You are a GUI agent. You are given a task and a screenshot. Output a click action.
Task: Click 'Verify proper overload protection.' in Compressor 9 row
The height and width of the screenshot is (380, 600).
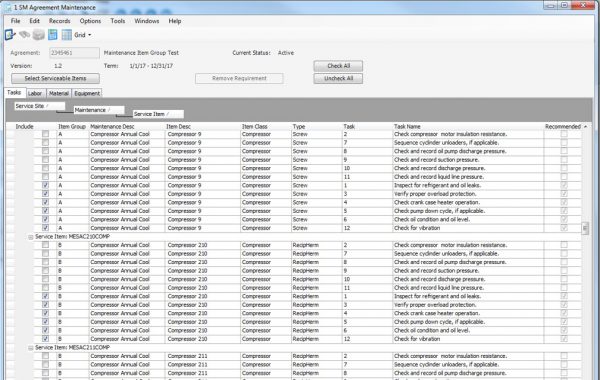[x=435, y=194]
